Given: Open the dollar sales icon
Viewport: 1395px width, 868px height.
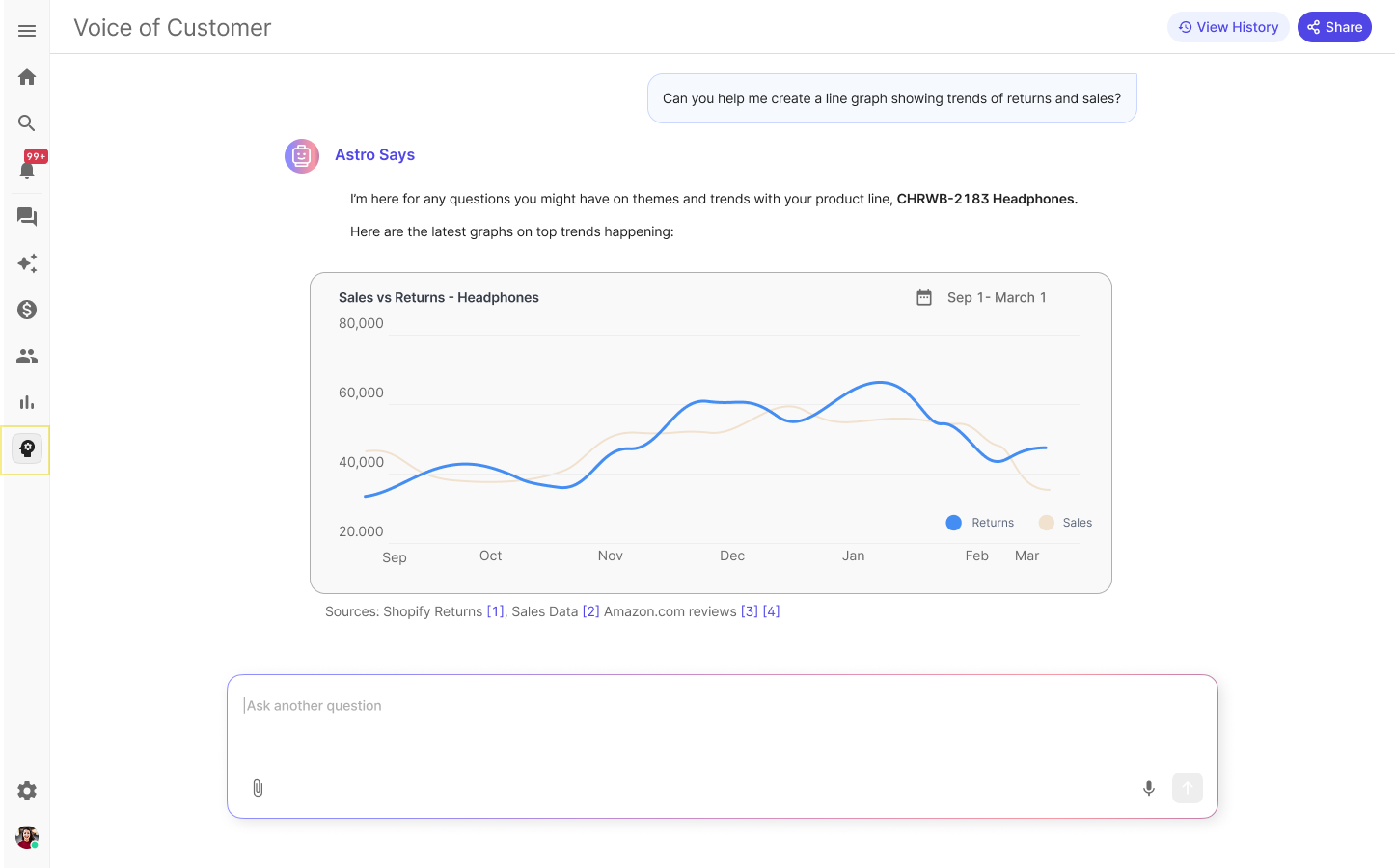Looking at the screenshot, I should coord(27,310).
